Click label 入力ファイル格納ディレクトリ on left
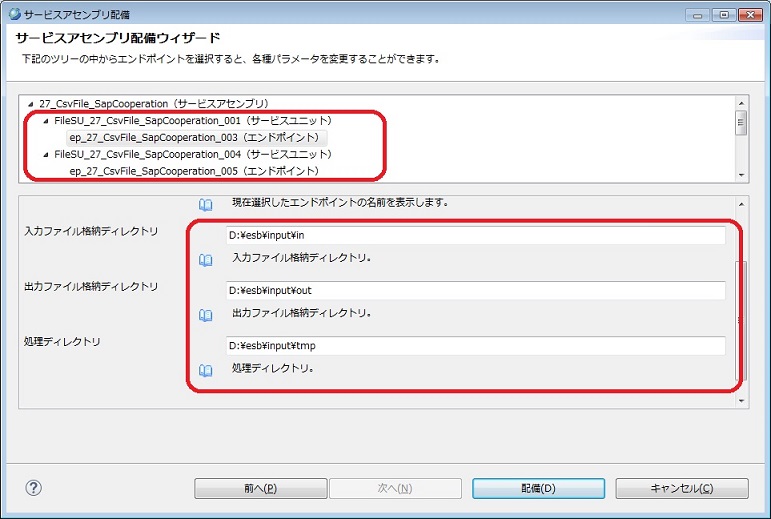 coord(91,231)
